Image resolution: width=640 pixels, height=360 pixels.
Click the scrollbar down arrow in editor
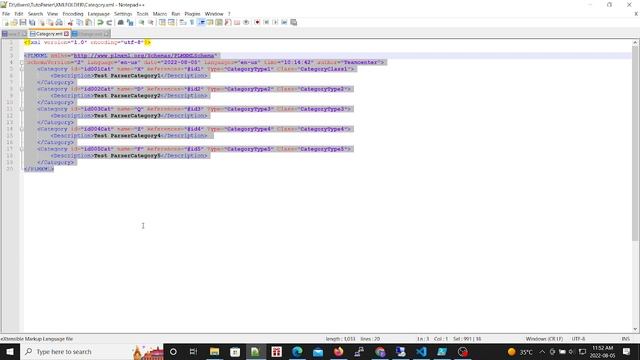click(636, 329)
